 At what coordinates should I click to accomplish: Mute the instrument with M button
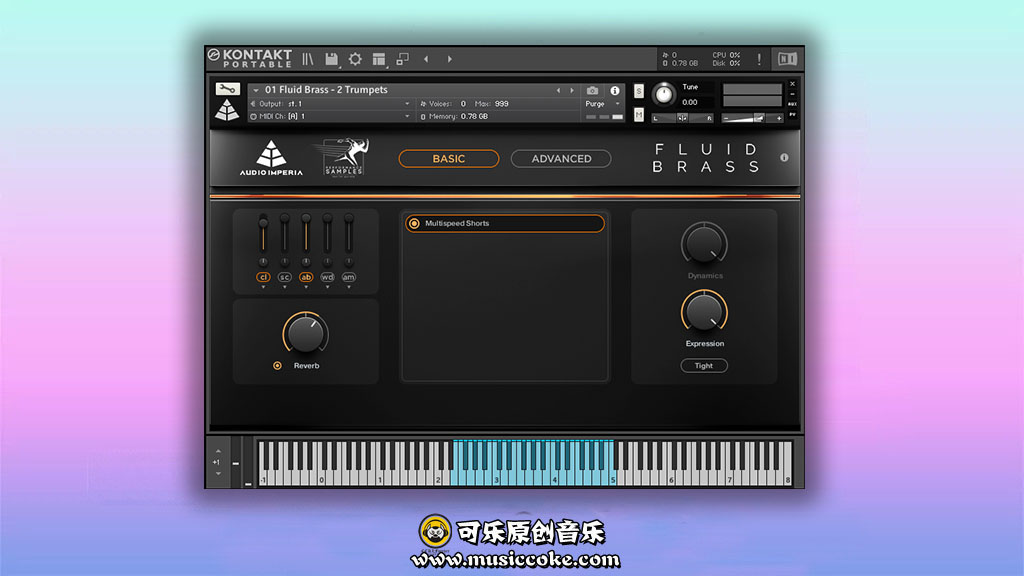click(639, 115)
